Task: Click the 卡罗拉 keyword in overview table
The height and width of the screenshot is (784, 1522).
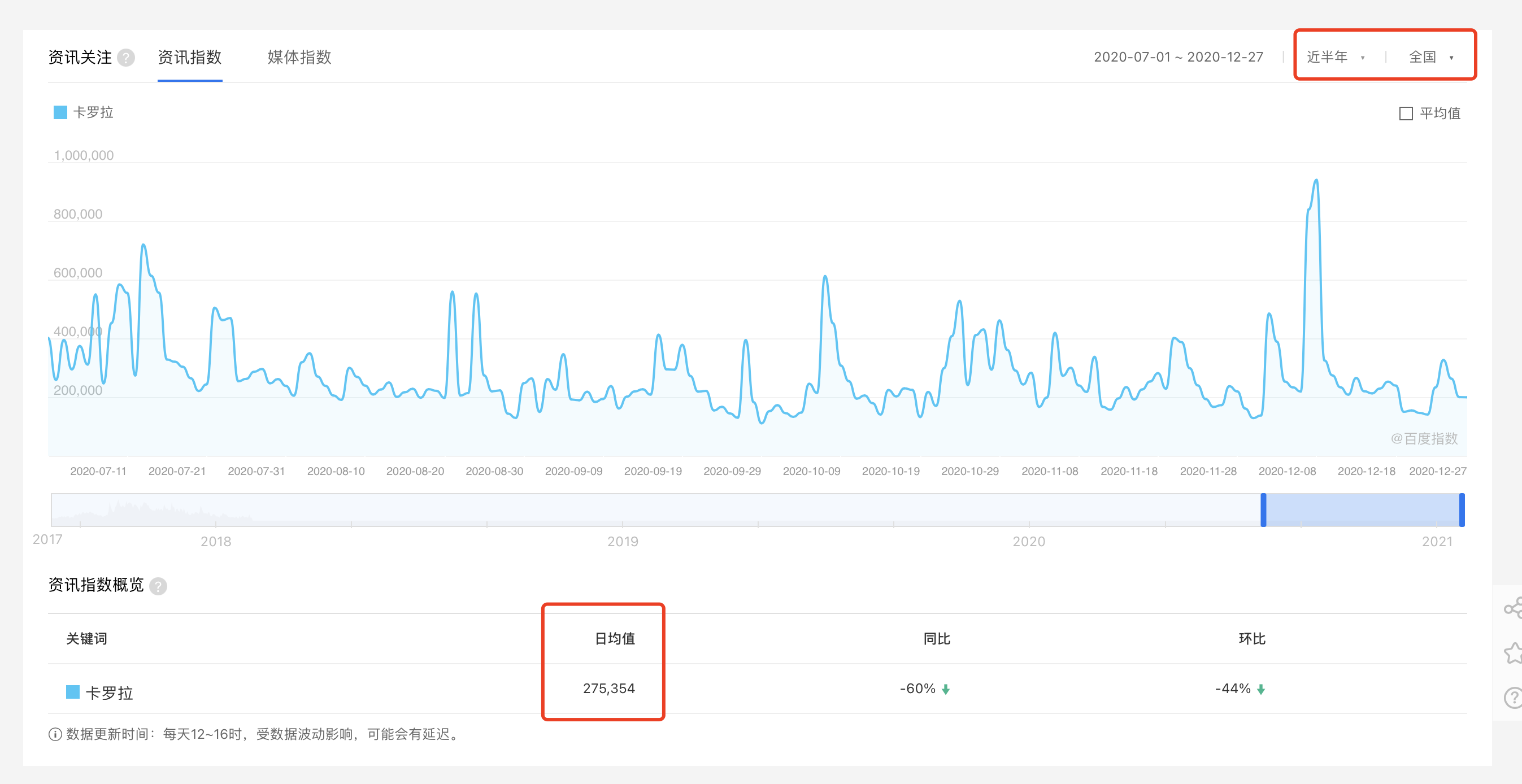Action: [108, 692]
